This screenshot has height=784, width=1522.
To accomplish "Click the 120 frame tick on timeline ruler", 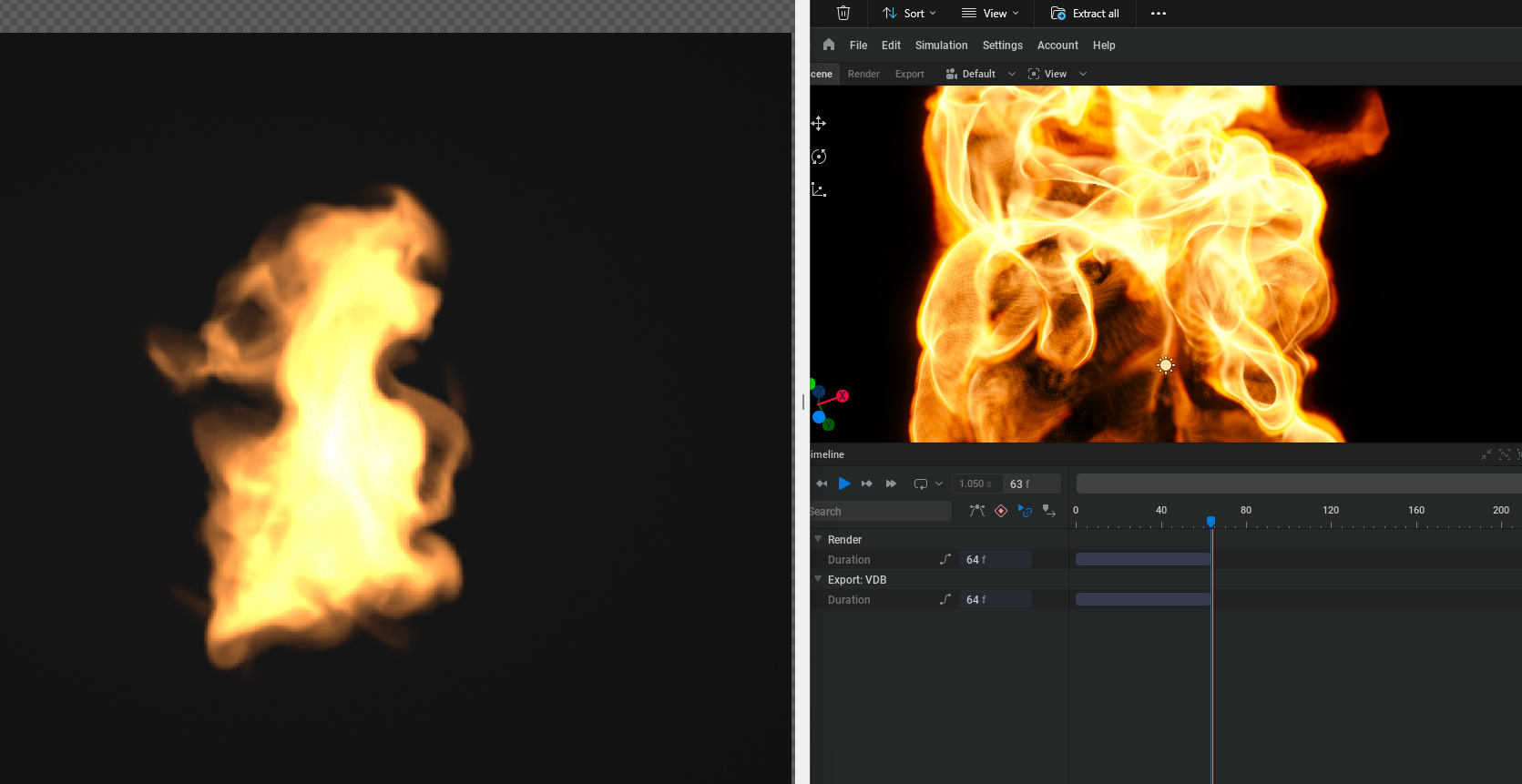I will 1331,511.
